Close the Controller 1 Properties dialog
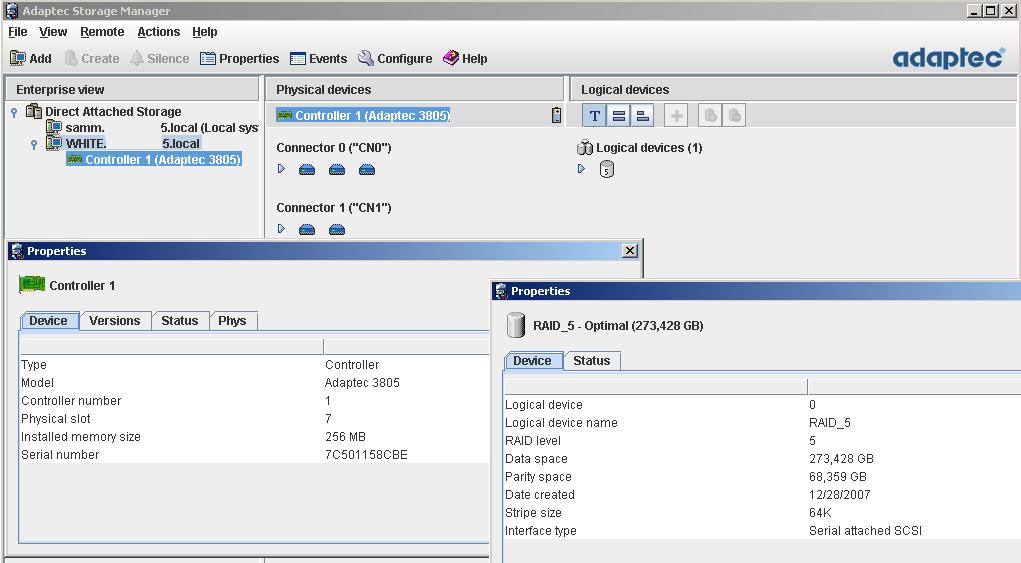 click(x=630, y=251)
